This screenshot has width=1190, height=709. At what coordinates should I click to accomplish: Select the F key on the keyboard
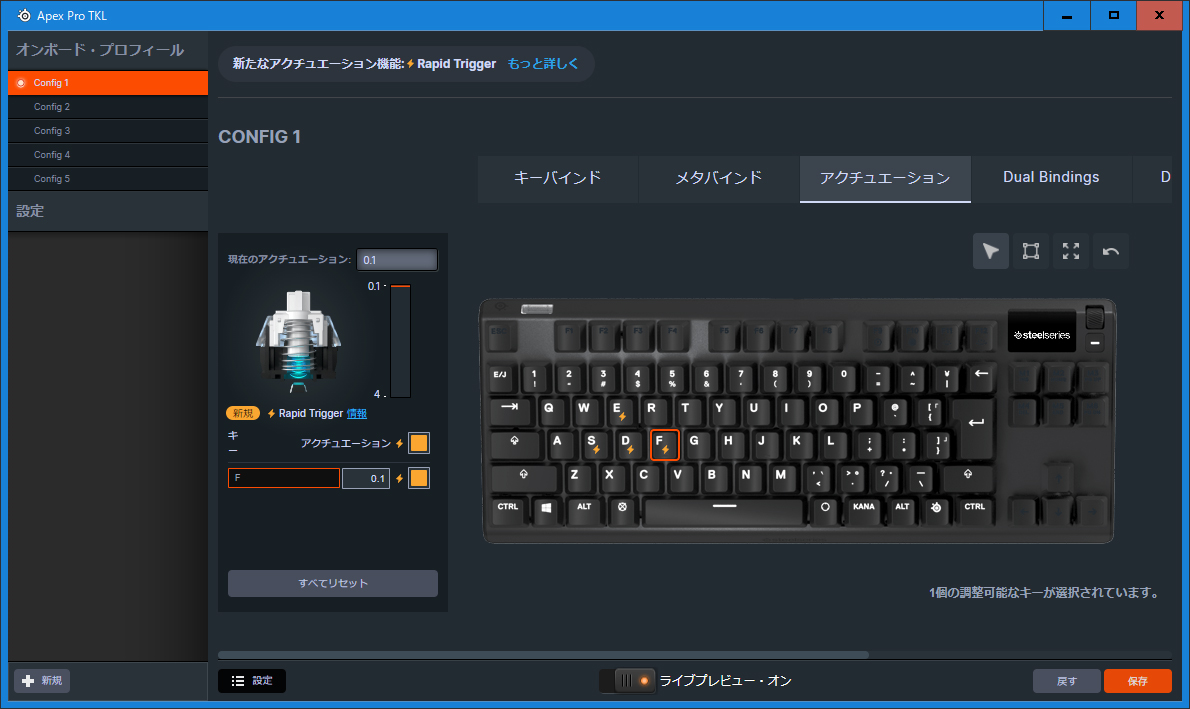point(664,444)
